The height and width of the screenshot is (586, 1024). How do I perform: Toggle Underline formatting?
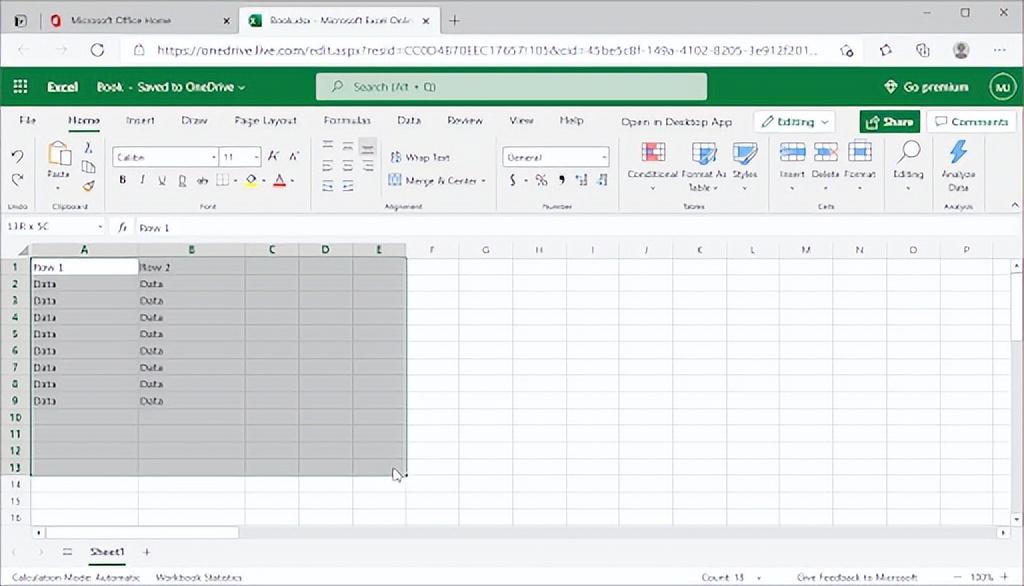click(x=162, y=180)
